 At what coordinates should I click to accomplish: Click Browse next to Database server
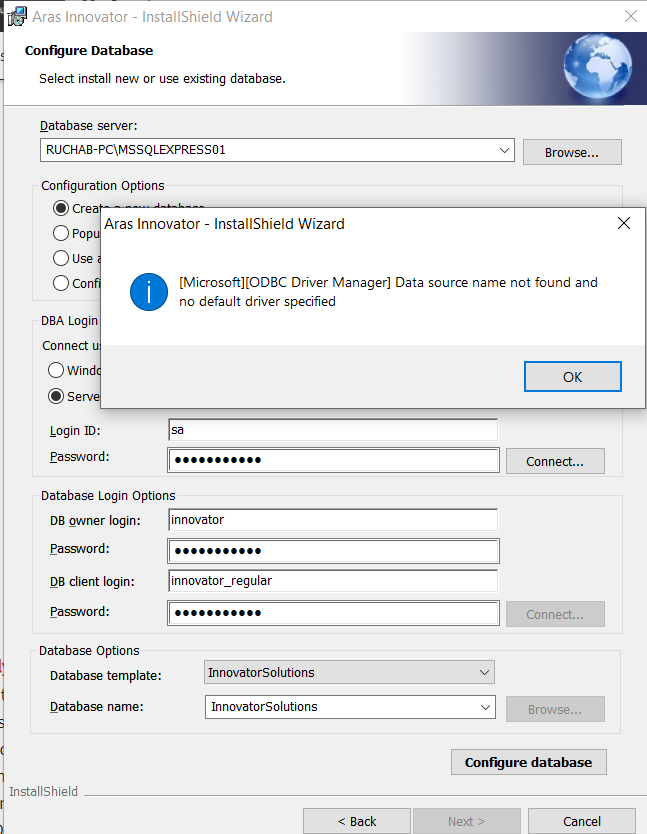[571, 152]
